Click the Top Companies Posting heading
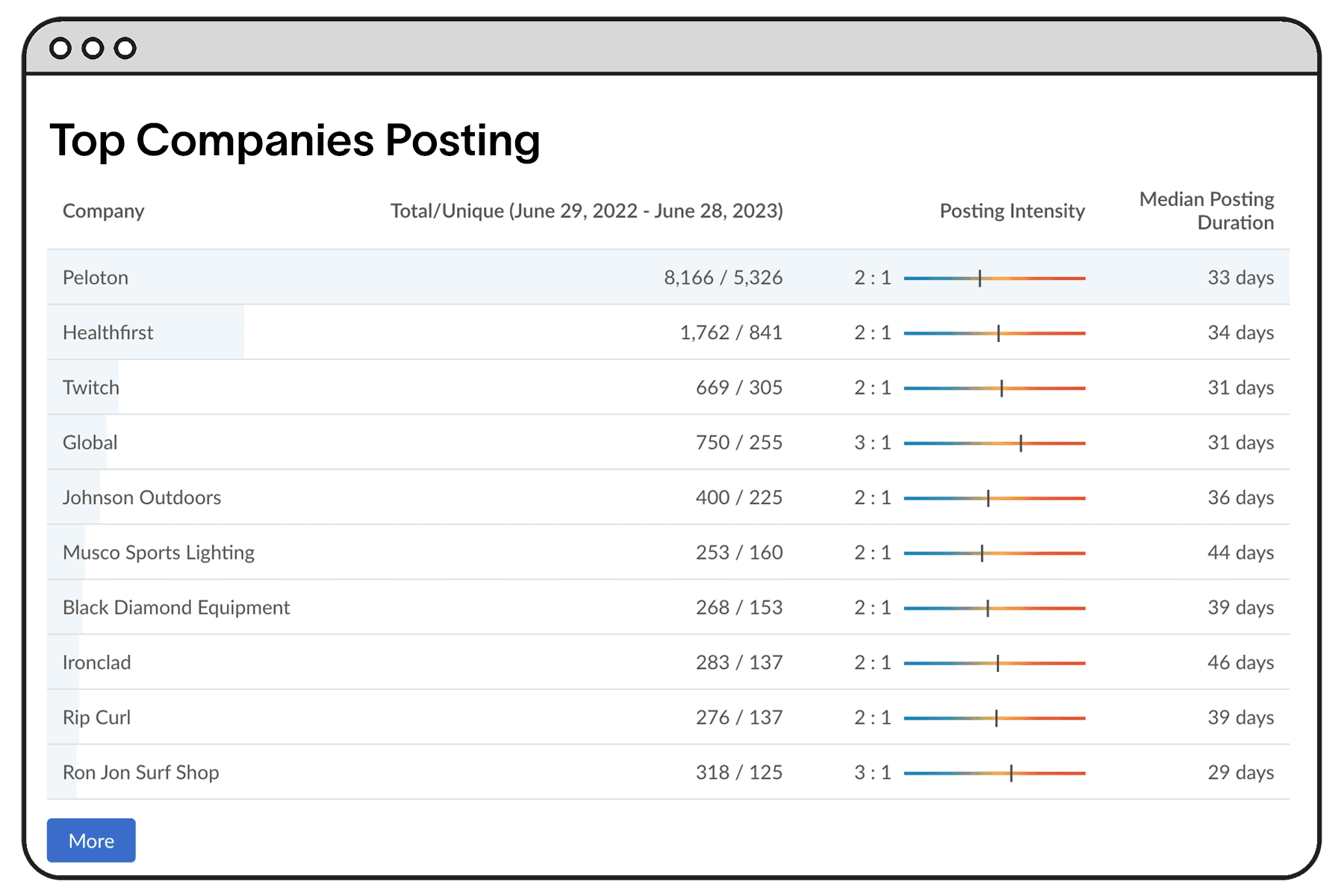Screen dimensions: 1344x896 [x=295, y=140]
